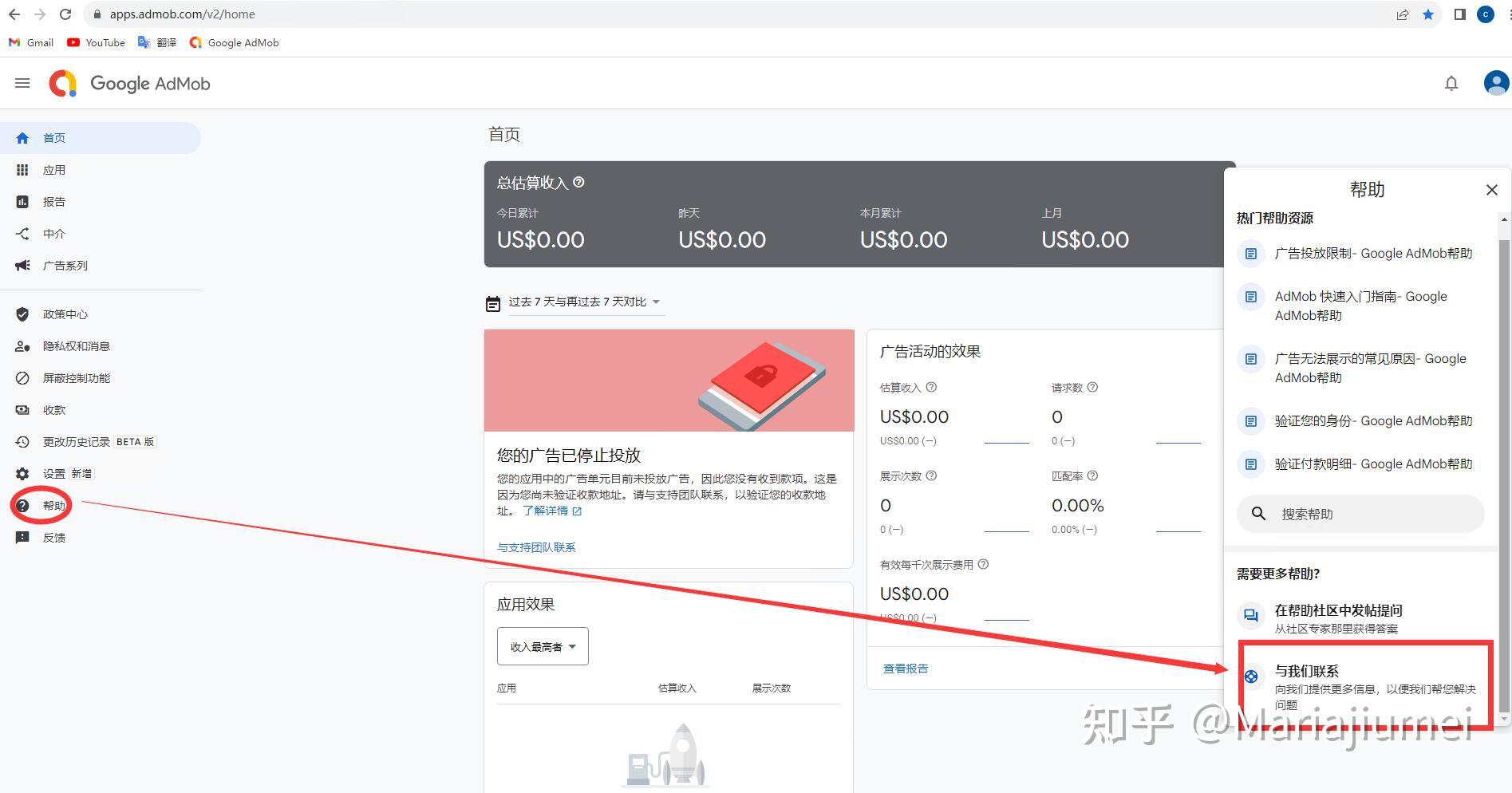1512x793 pixels.
Task: Select the 屏蔽控制功能 blocking controls icon
Action: [x=22, y=377]
